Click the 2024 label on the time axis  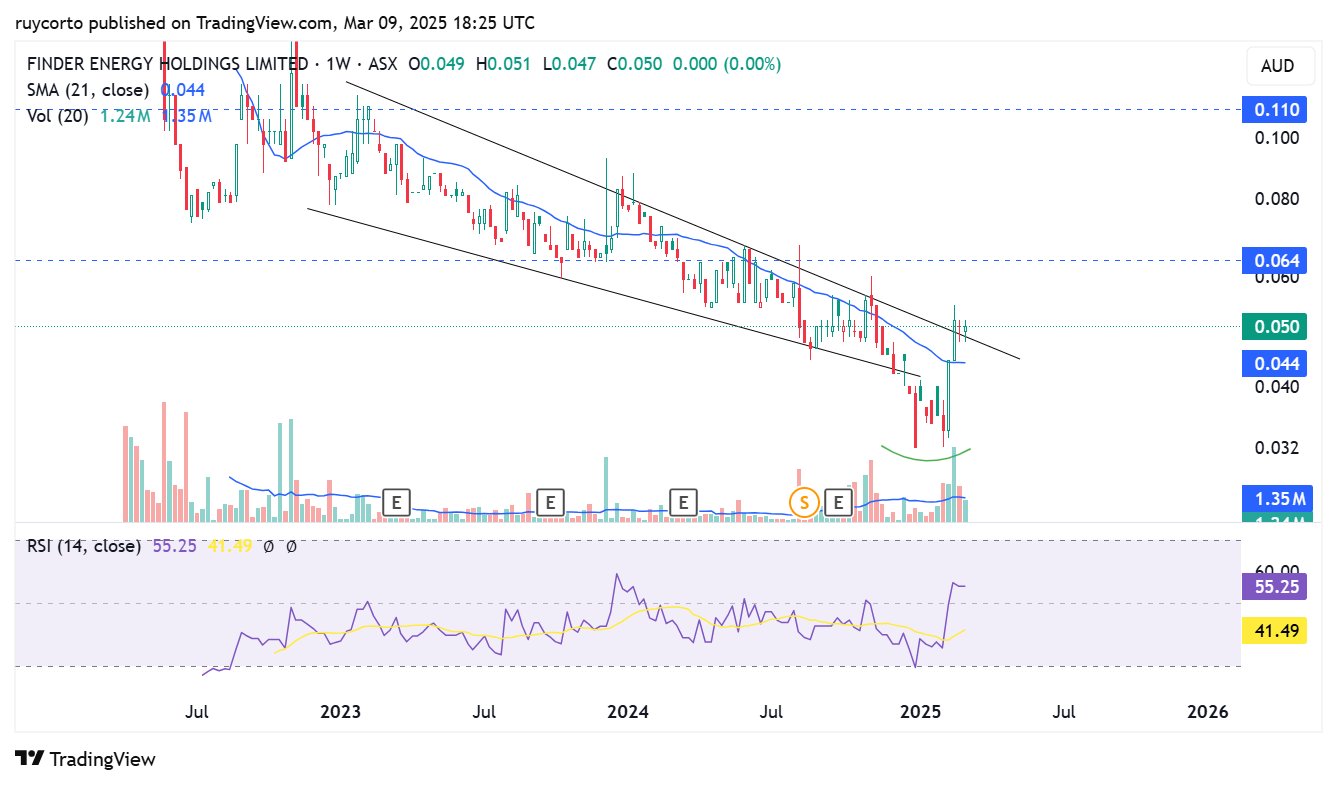pos(629,712)
